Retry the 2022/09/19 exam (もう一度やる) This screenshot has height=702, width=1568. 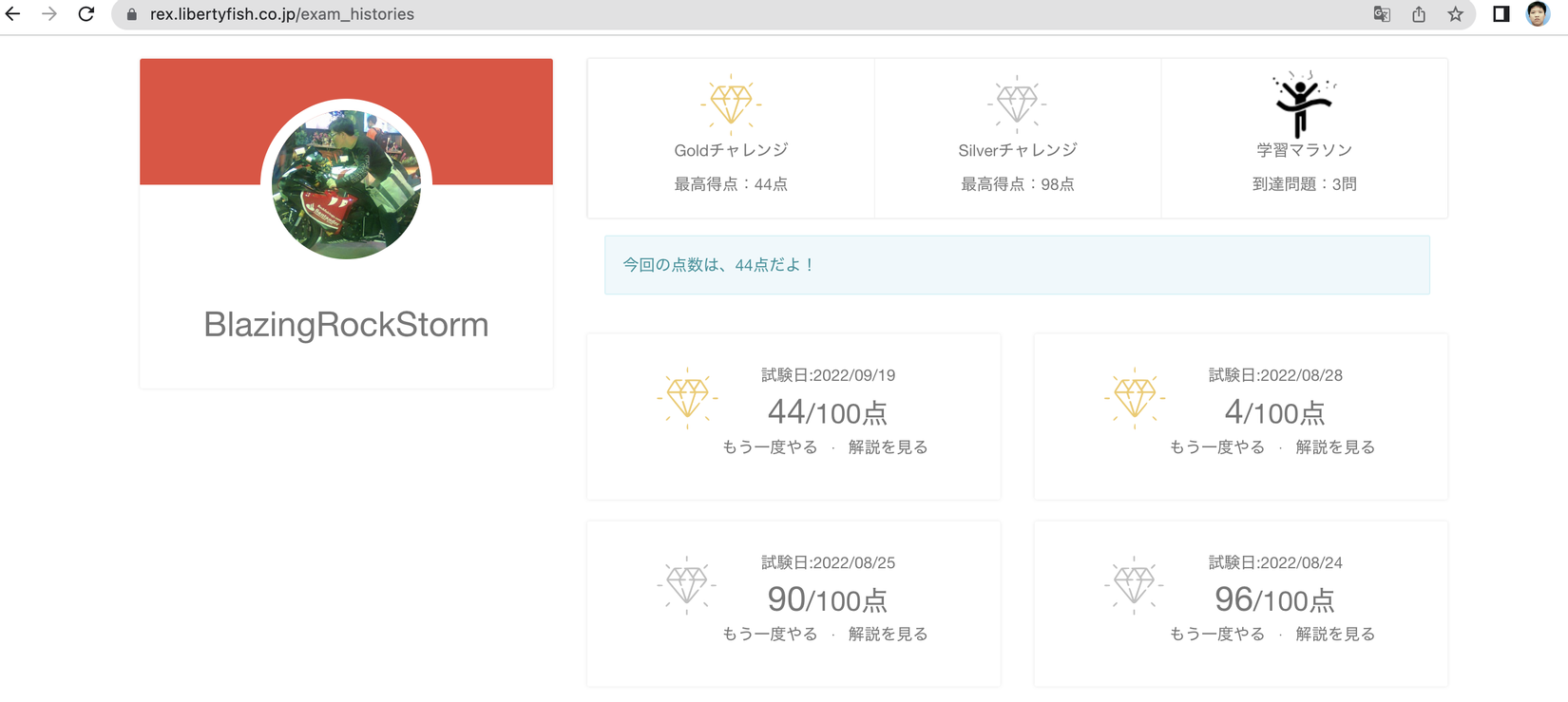click(x=770, y=447)
